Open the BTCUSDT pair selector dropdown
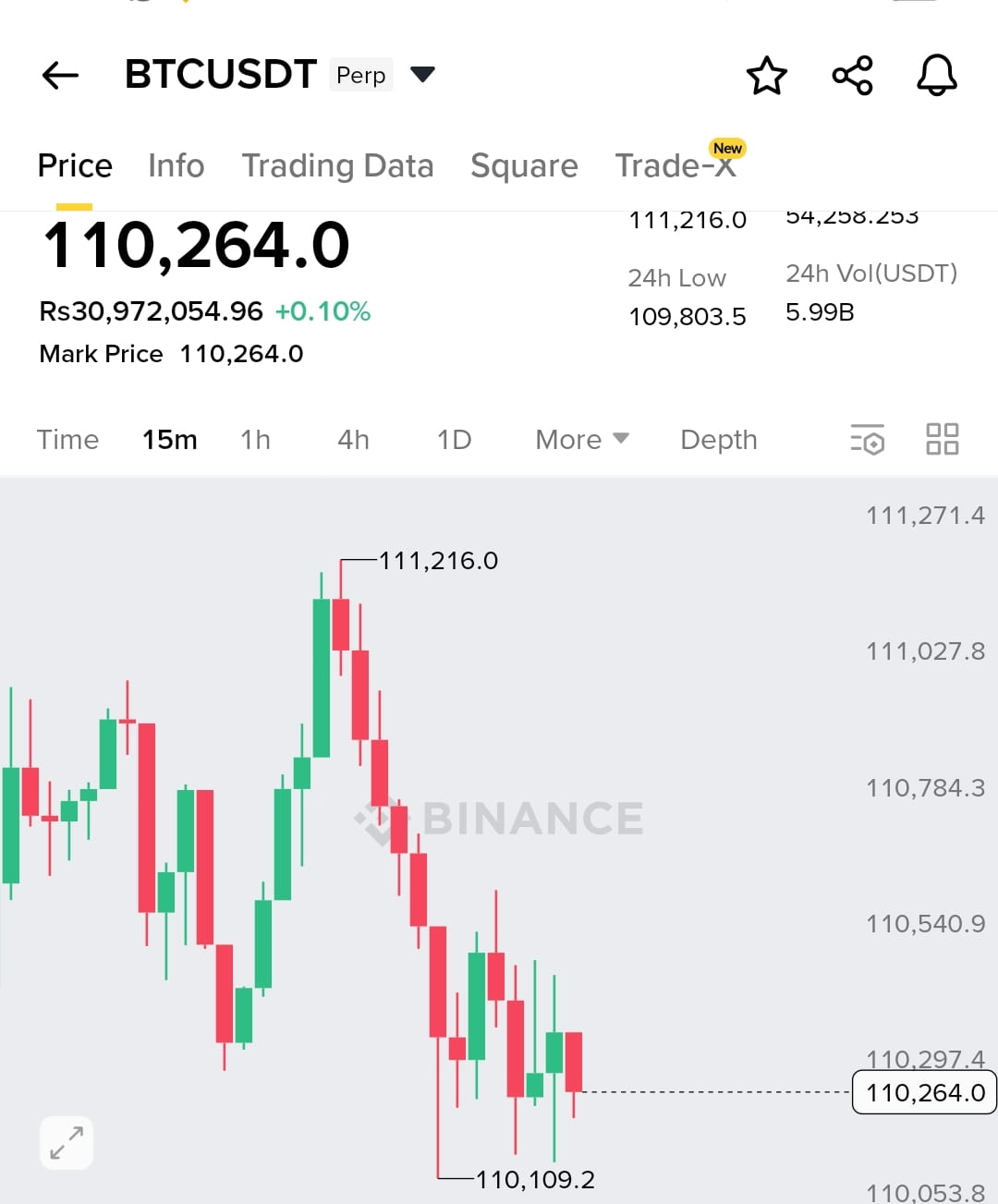Viewport: 998px width, 1204px height. tap(422, 74)
